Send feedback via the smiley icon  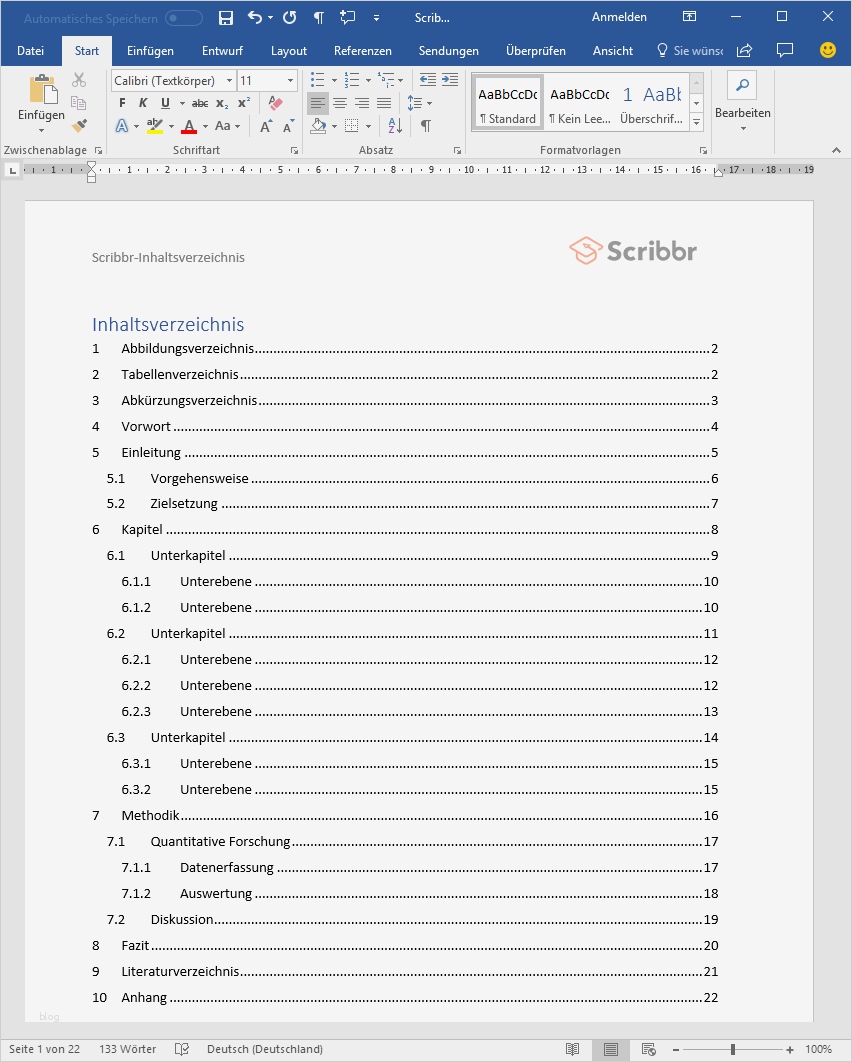[x=828, y=49]
